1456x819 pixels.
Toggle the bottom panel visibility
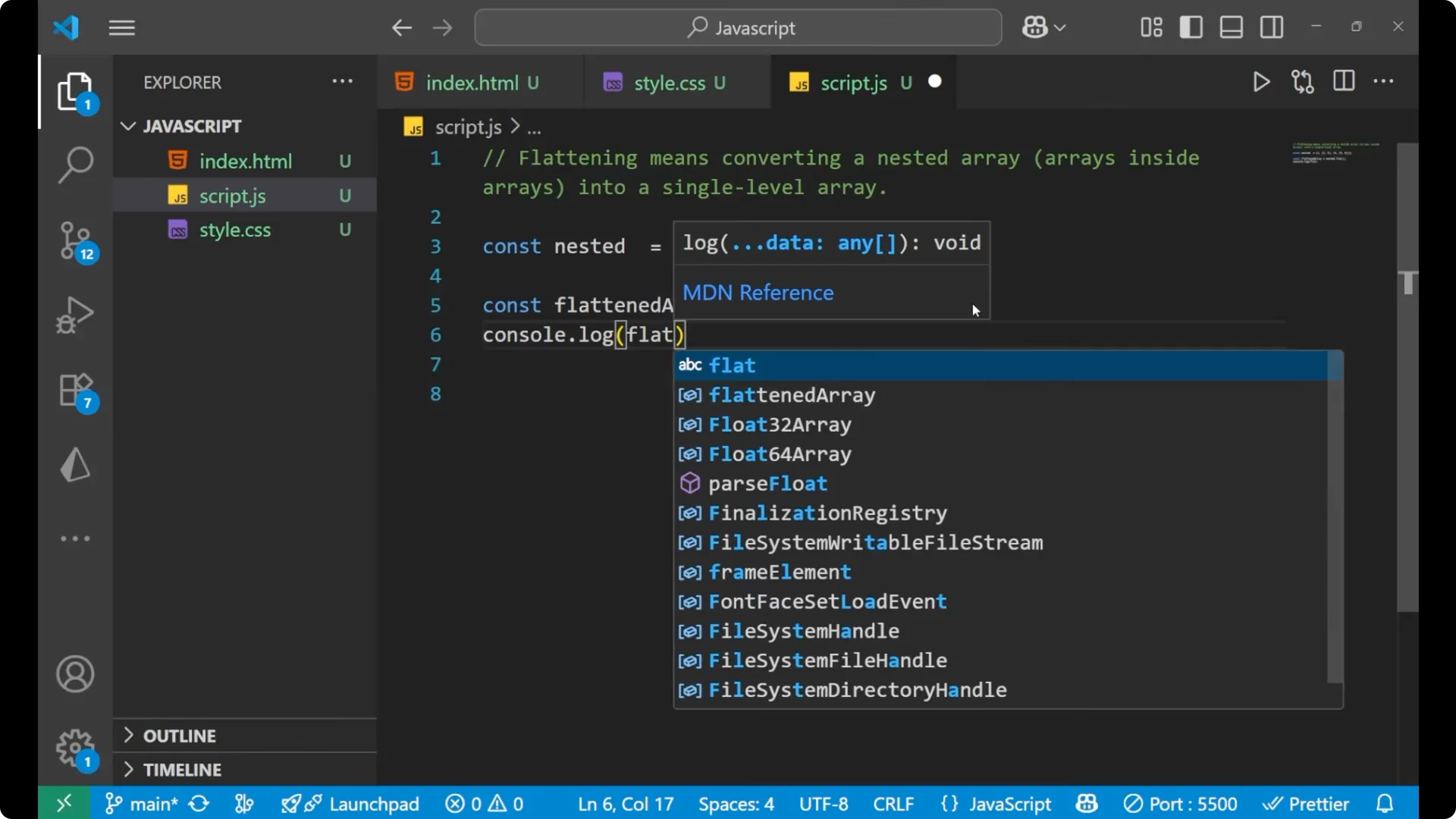1230,27
